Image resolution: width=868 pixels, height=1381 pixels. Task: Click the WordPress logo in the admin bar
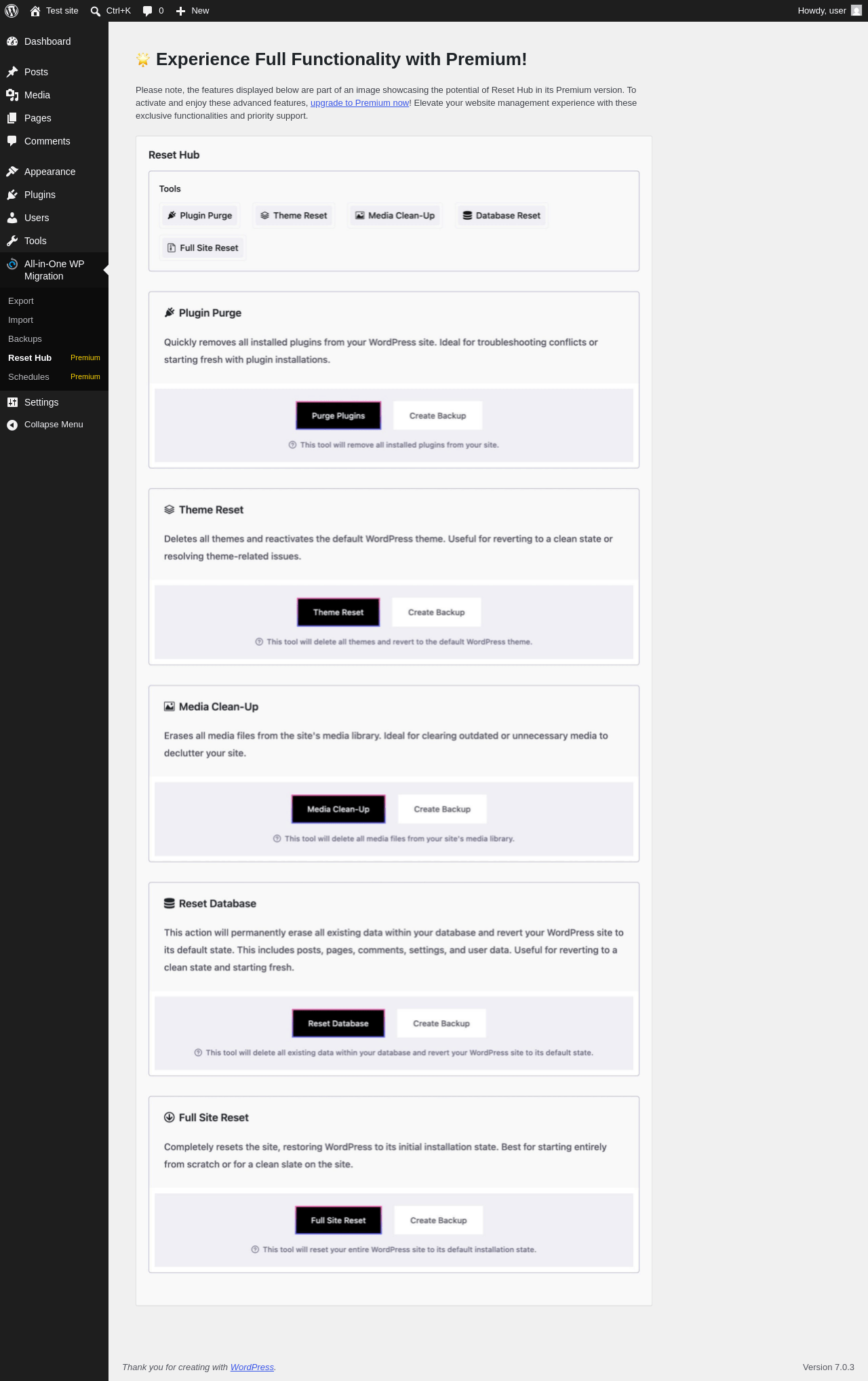click(x=12, y=11)
